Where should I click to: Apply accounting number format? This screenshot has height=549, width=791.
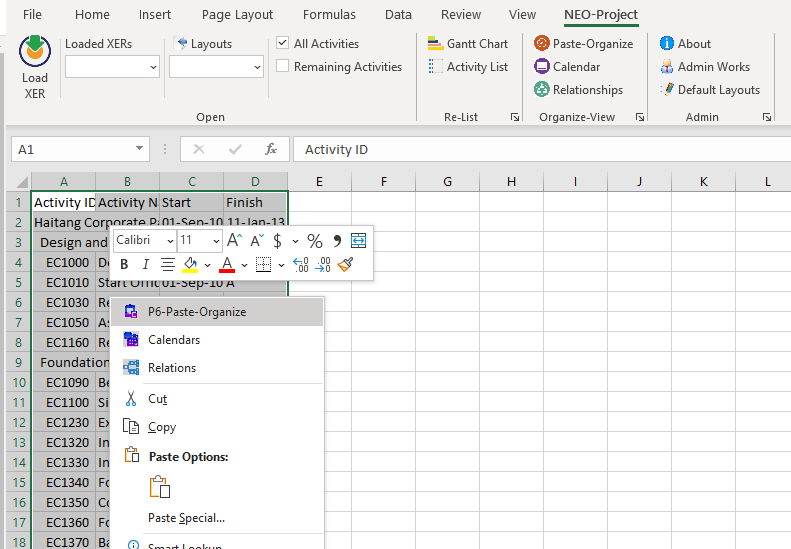click(277, 240)
